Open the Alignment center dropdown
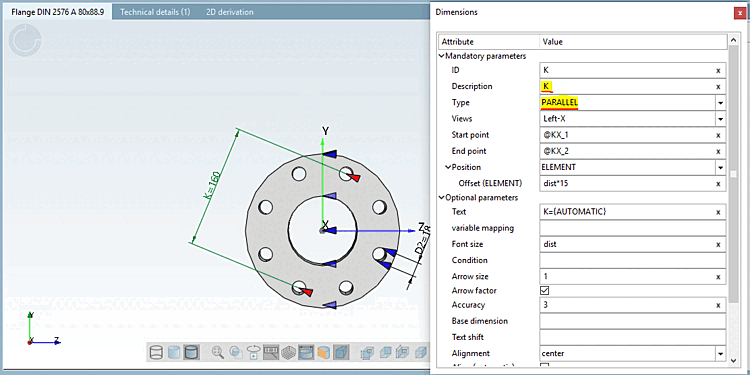This screenshot has height=375, width=750. point(720,354)
